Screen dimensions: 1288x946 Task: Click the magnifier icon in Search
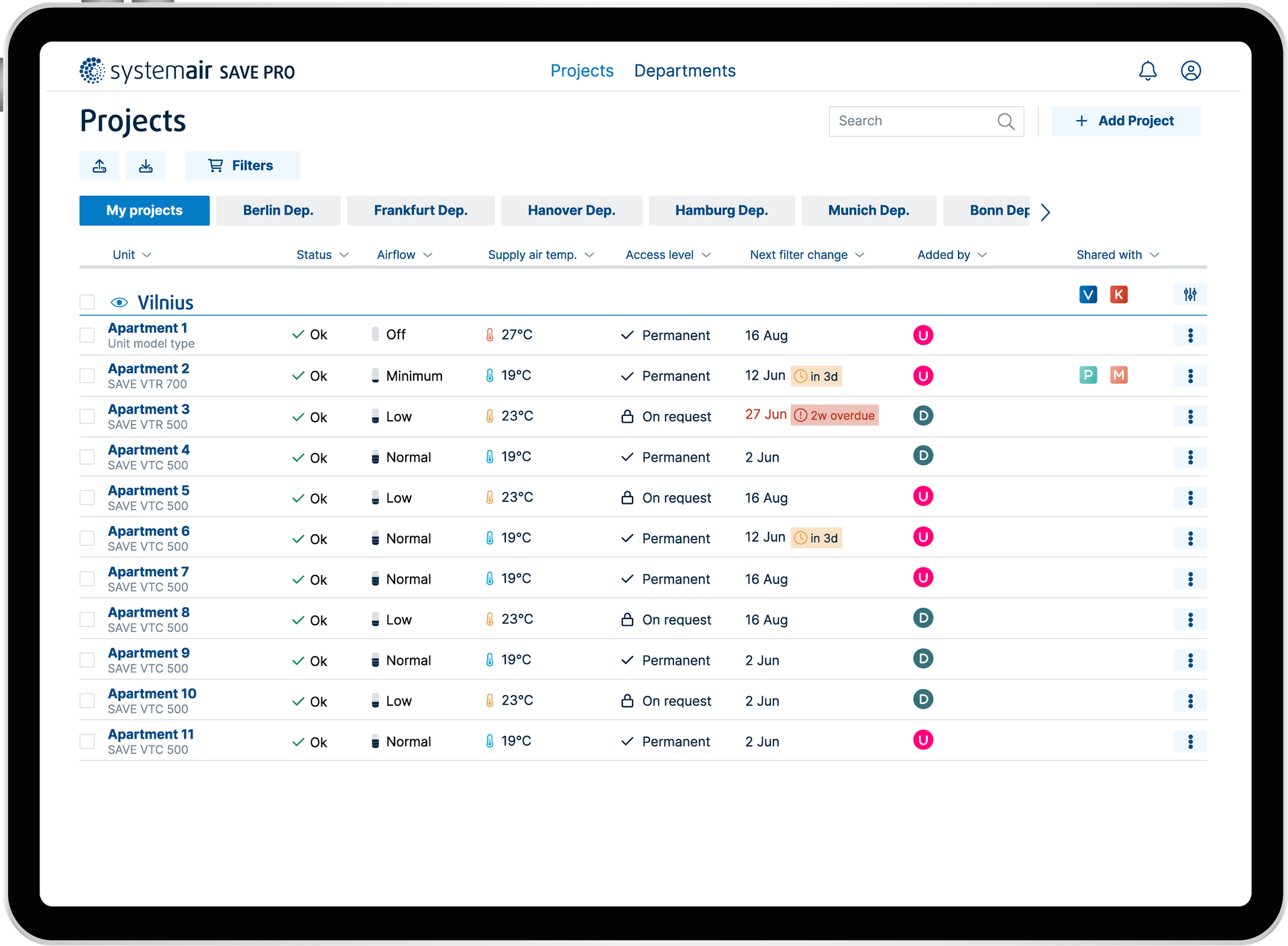click(x=1006, y=121)
